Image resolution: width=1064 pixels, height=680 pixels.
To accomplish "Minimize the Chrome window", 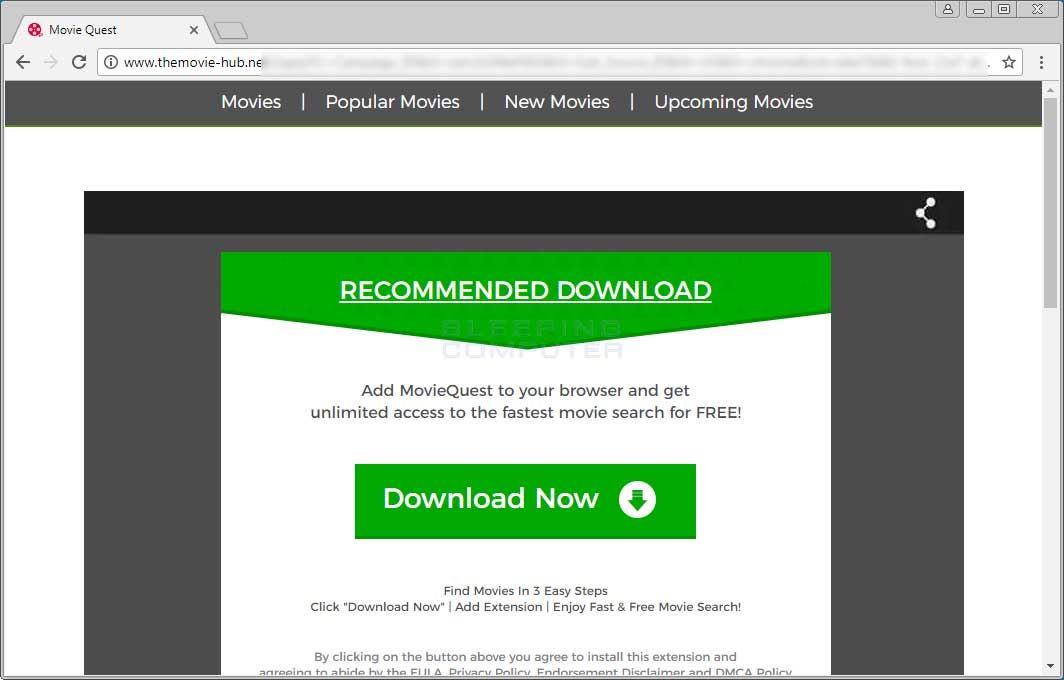I will [978, 10].
